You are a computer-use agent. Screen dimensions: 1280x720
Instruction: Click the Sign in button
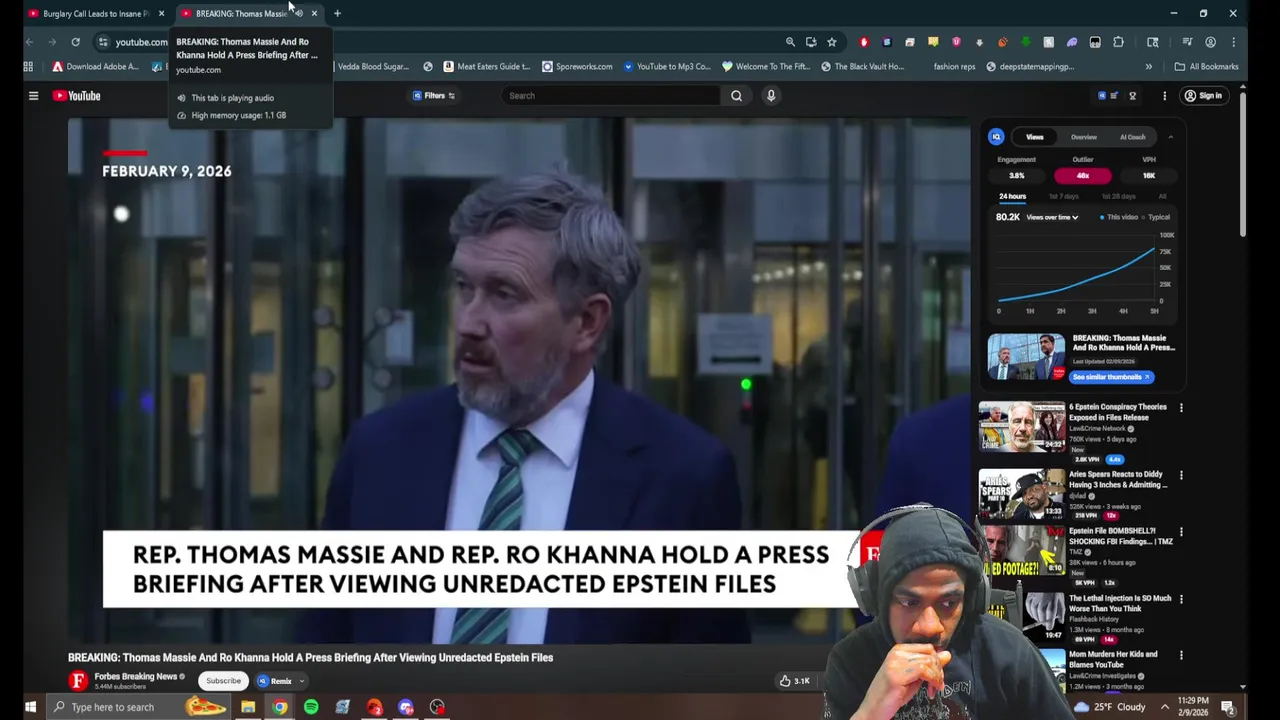click(1203, 96)
